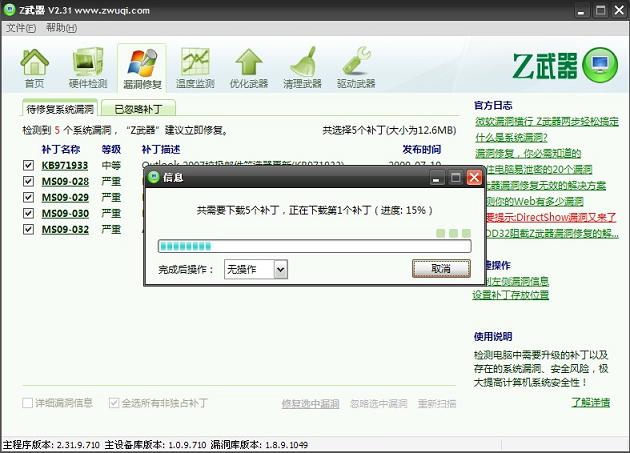This screenshot has height=453, width=630.
Task: Open the 首页 home icon
Action: pos(35,68)
